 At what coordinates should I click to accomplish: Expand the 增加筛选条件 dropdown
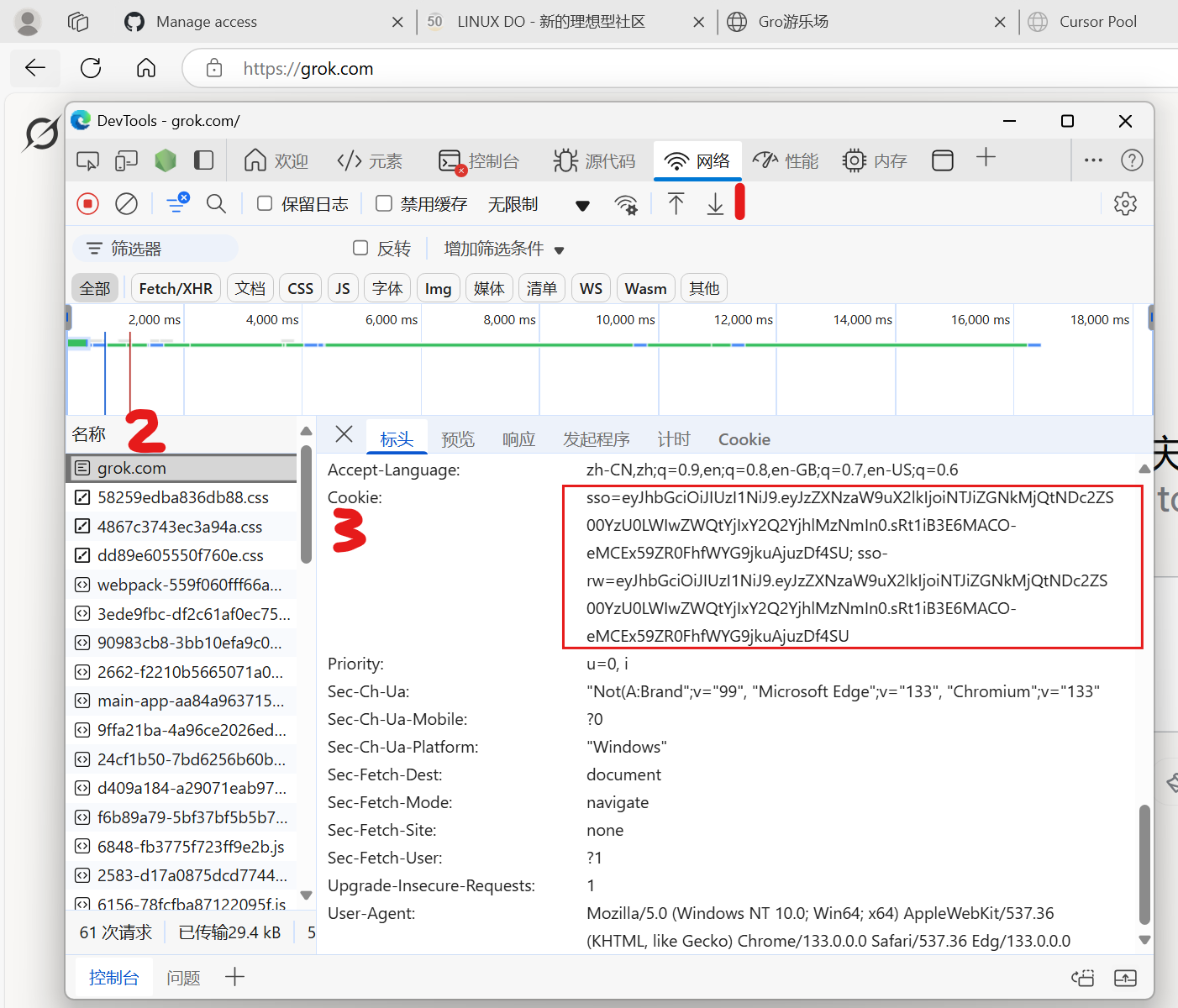(503, 249)
